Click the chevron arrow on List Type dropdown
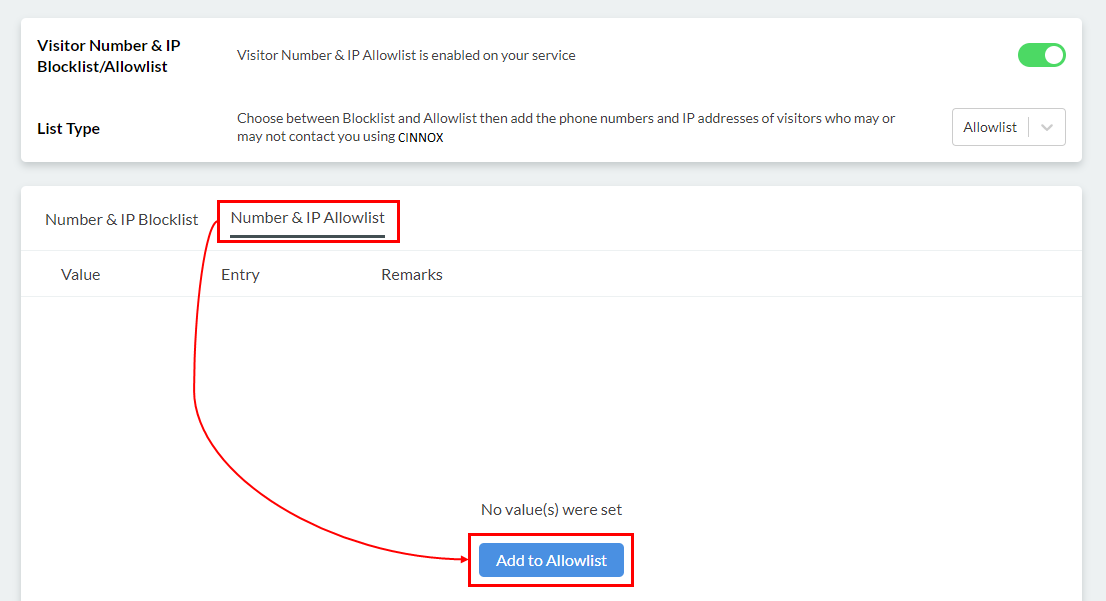Screen dimensions: 1106x601 (x=1047, y=127)
